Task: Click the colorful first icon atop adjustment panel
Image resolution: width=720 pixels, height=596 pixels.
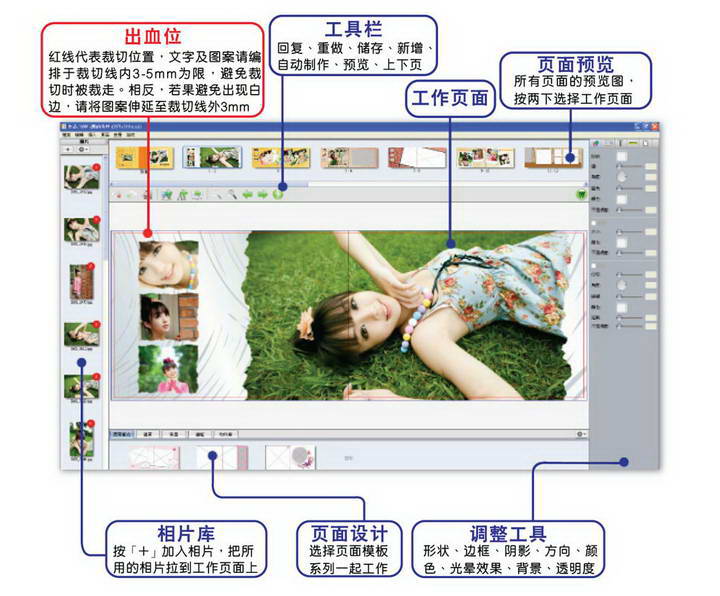Action: coord(596,144)
